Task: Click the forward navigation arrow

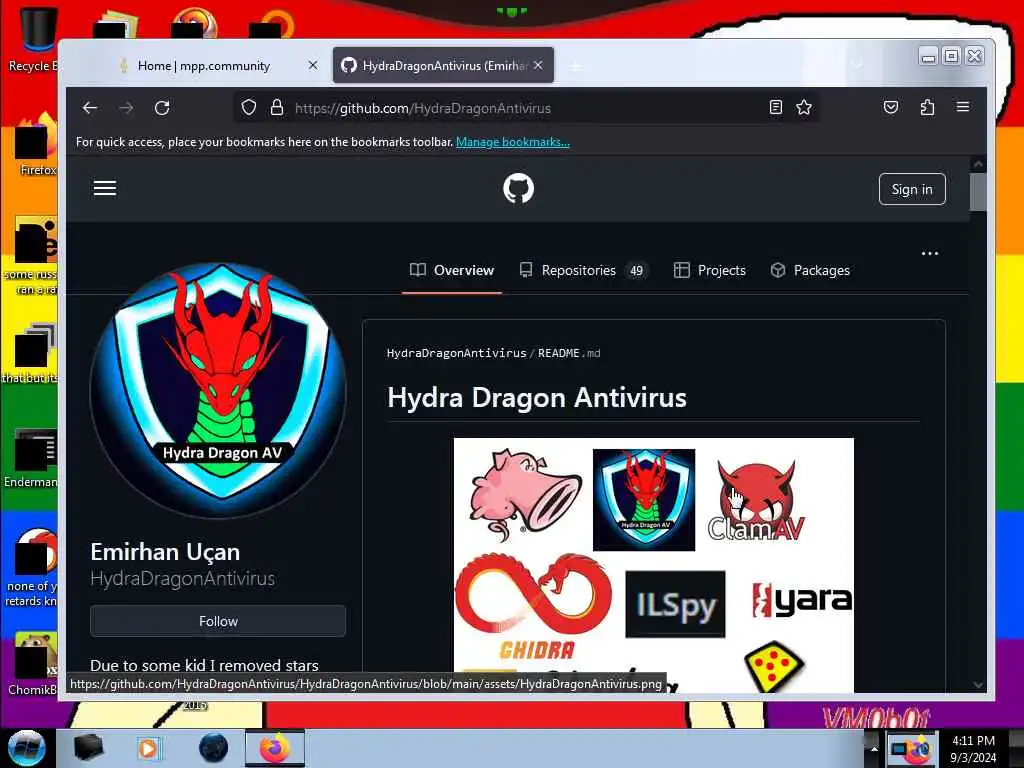Action: tap(126, 108)
